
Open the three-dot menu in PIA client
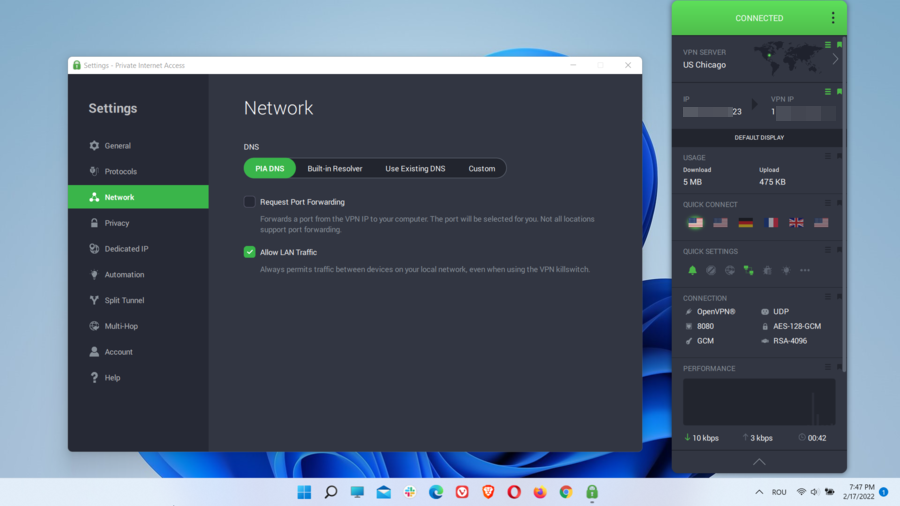(x=833, y=18)
